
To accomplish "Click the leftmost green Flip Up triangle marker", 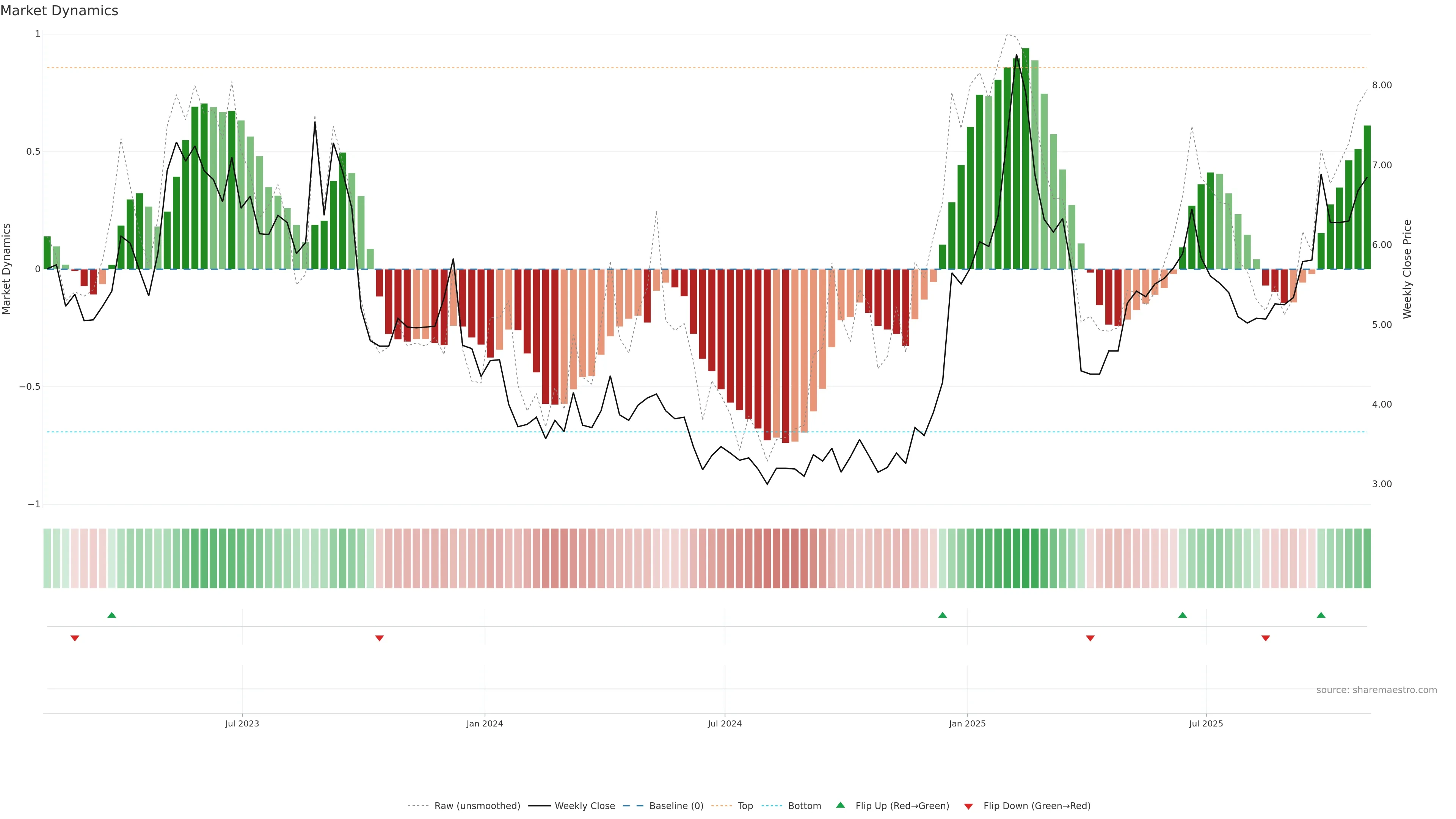I will (x=112, y=615).
